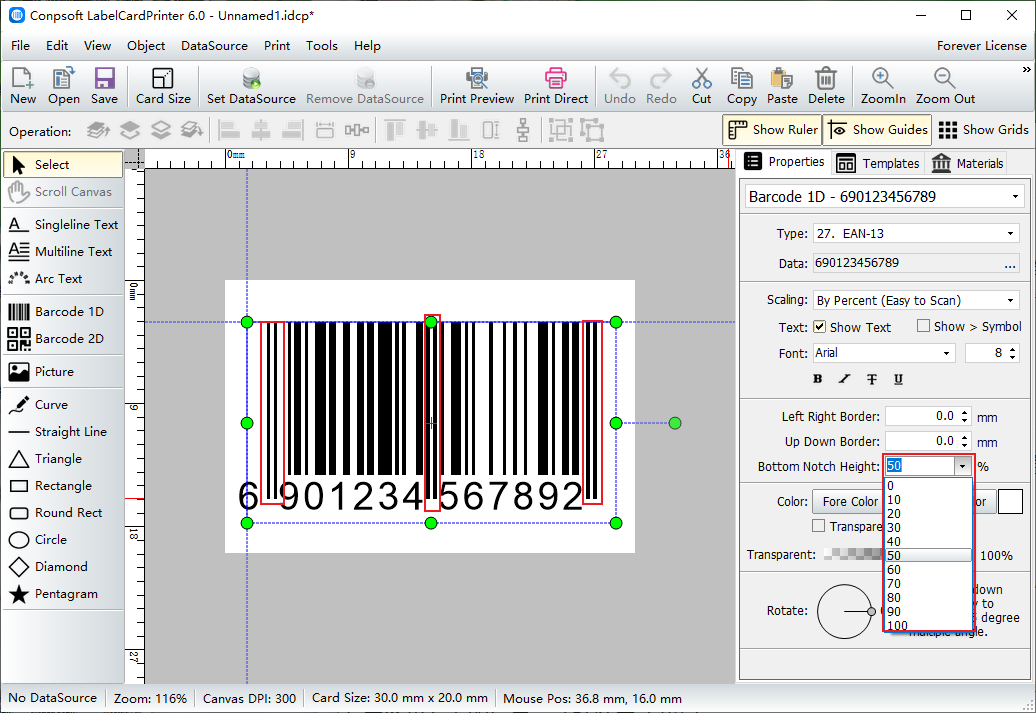Open Print Preview
Viewport: 1036px width, 713px height.
click(x=476, y=85)
